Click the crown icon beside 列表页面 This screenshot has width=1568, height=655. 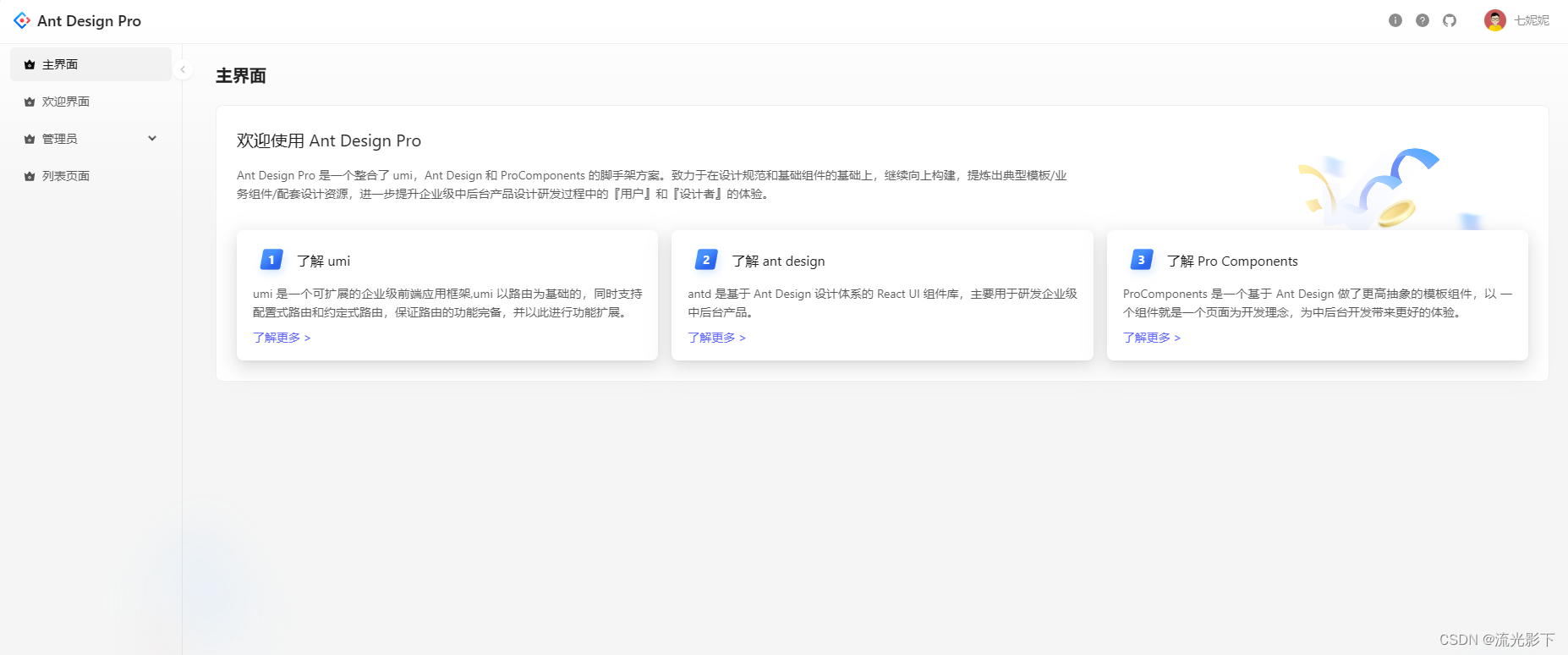coord(30,176)
